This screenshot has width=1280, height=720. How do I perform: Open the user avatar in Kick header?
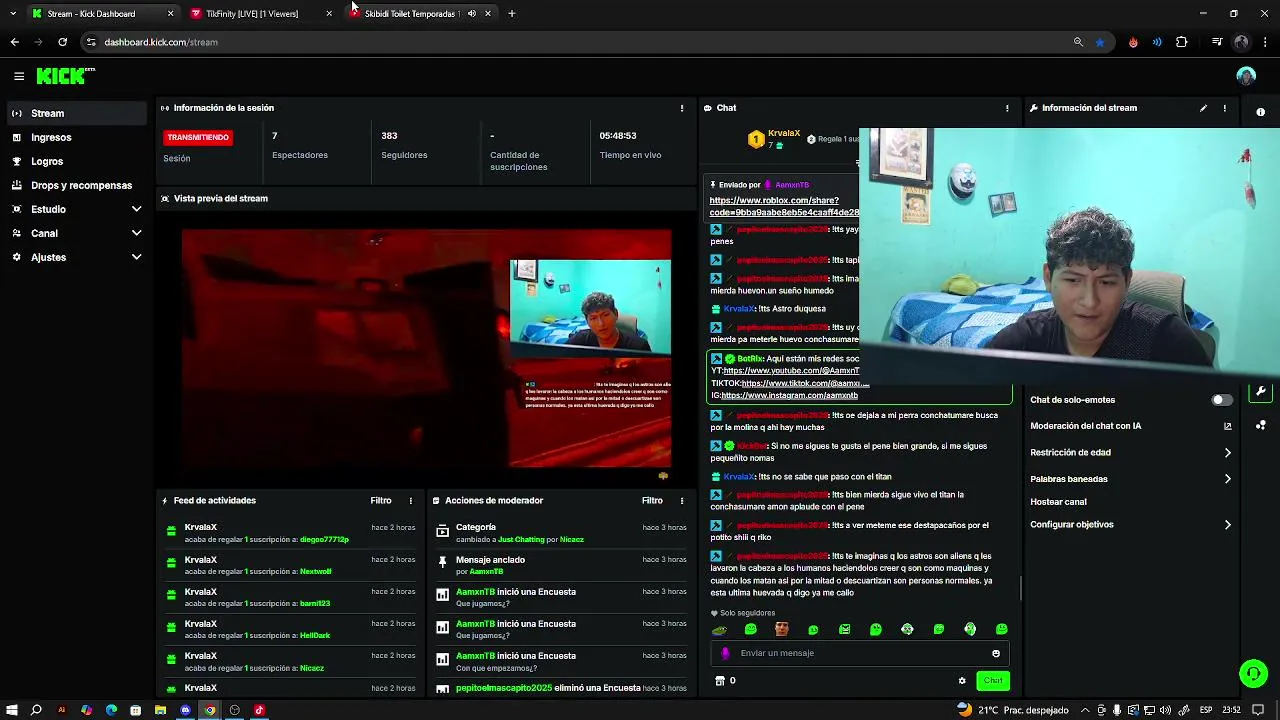point(1245,76)
